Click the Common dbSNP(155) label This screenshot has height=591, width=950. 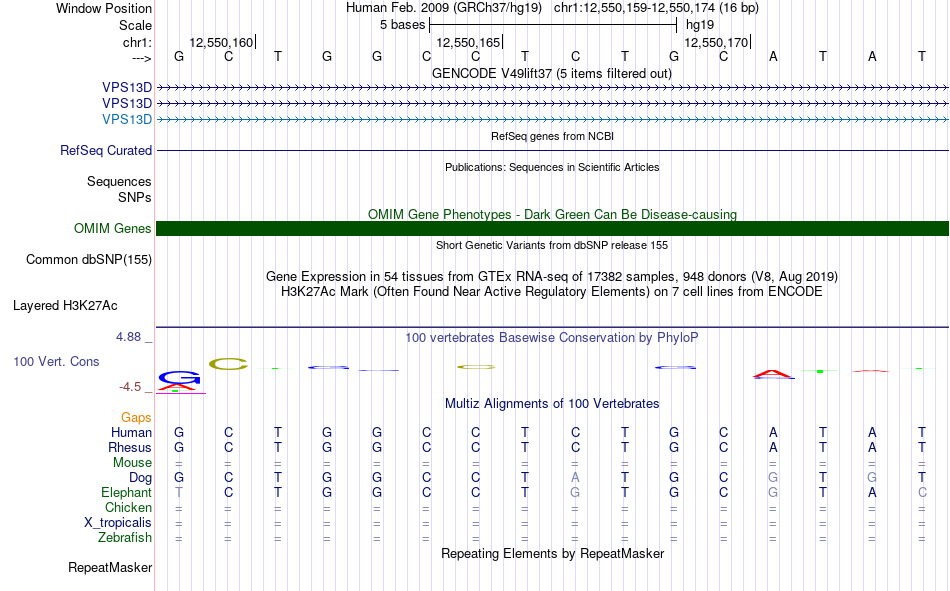[x=88, y=259]
